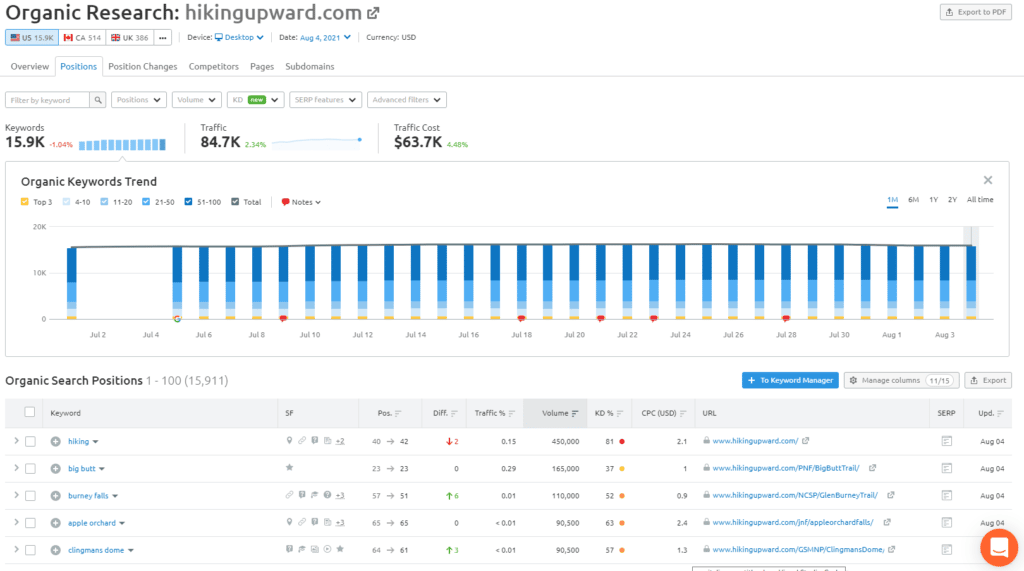Click the Export table button
This screenshot has width=1024, height=571.
(x=988, y=380)
